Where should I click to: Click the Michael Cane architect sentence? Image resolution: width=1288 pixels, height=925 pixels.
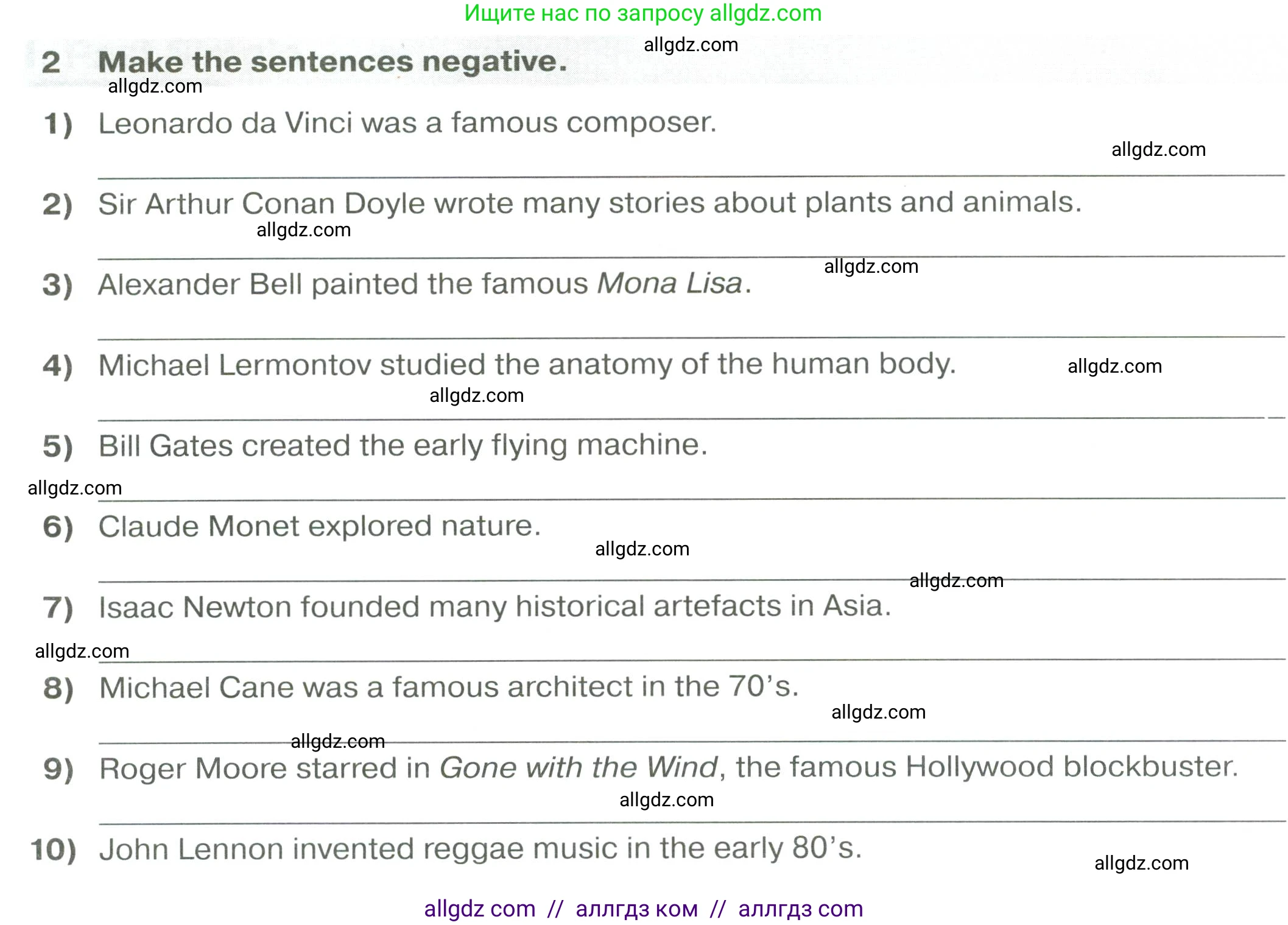click(448, 688)
